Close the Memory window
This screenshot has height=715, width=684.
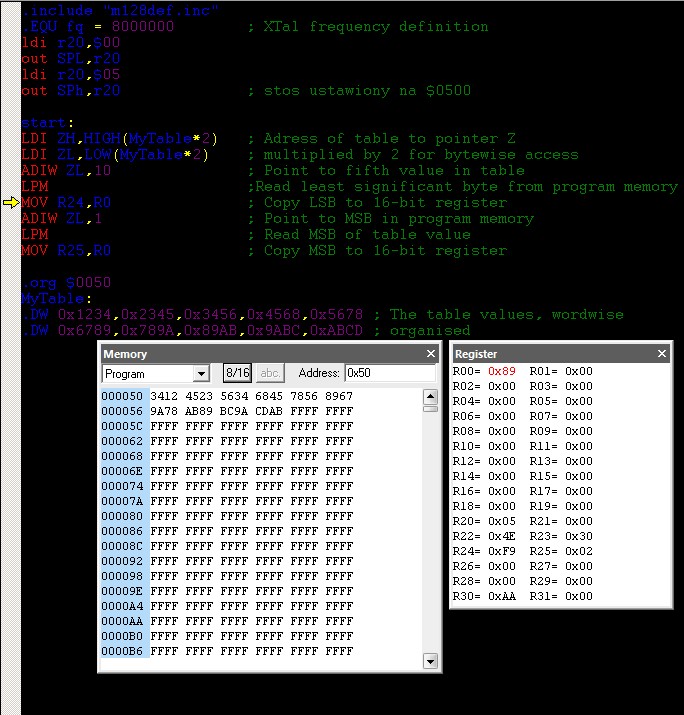tap(430, 354)
